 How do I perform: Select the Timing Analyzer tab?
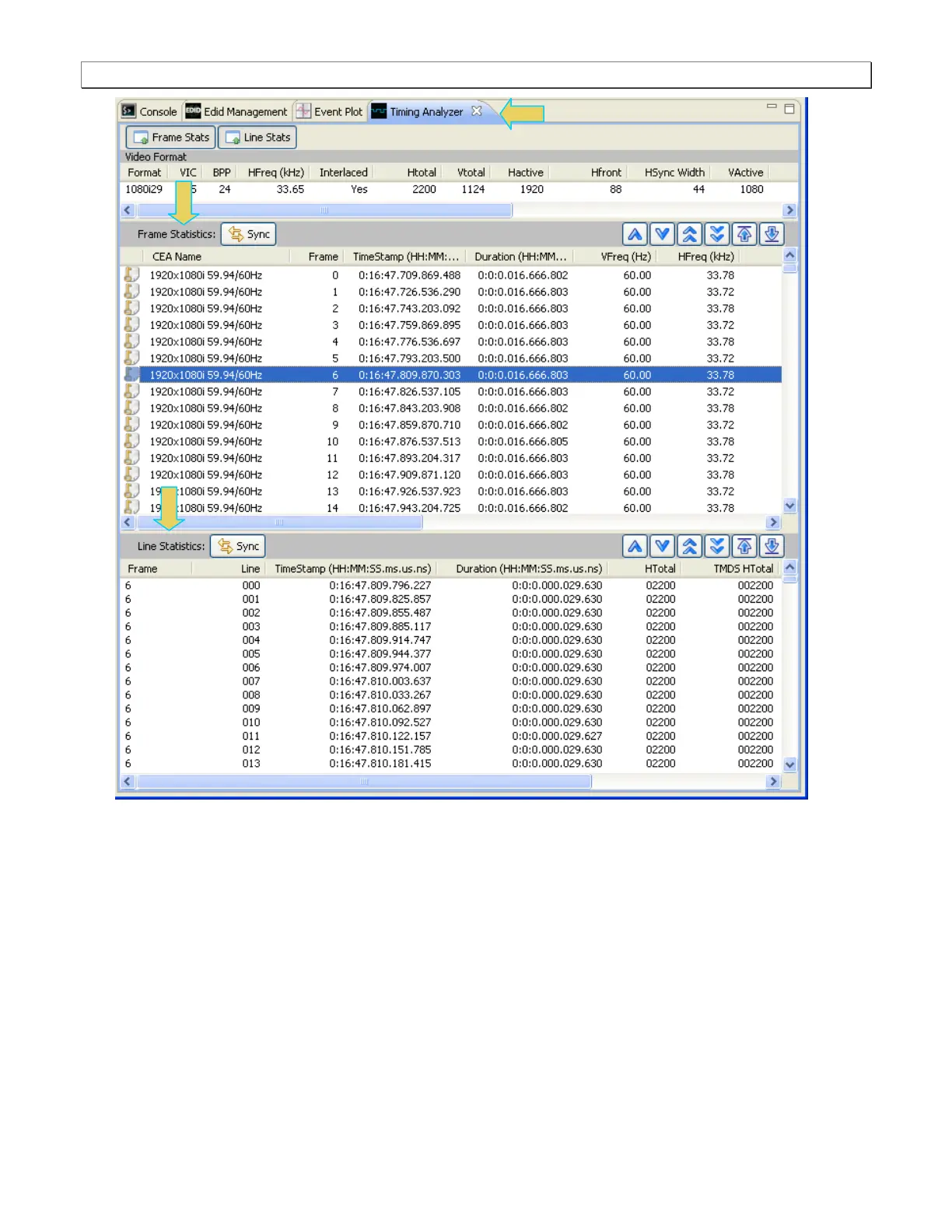[x=426, y=111]
